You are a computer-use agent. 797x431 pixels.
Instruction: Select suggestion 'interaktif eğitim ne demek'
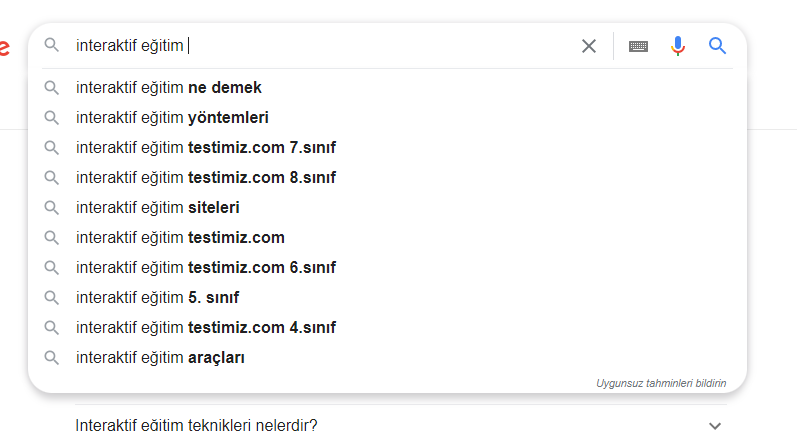pyautogui.click(x=387, y=87)
